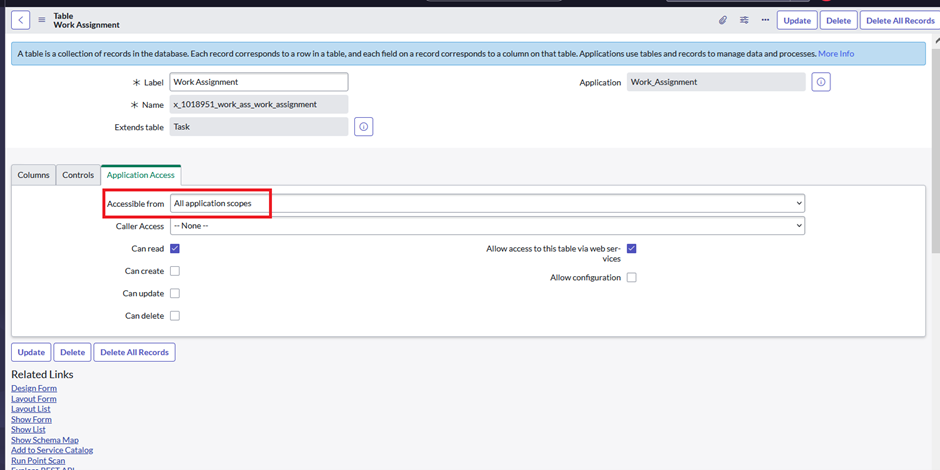The height and width of the screenshot is (470, 940).
Task: Check the Can delete checkbox
Action: point(175,316)
